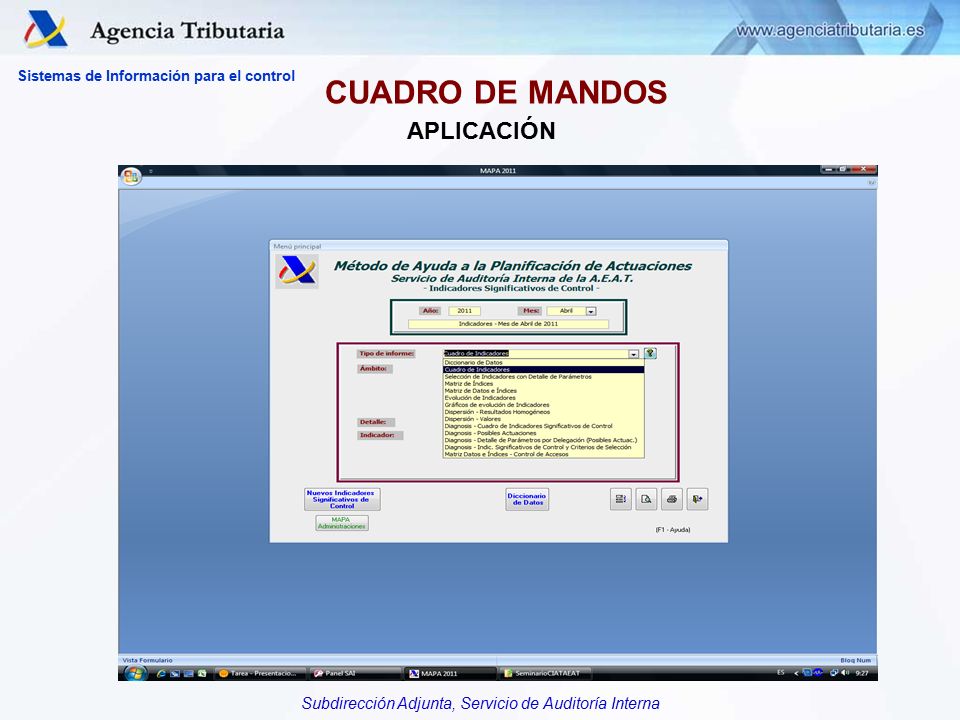
Task: Select Cuadro de Indicadores list entry
Action: click(x=543, y=370)
